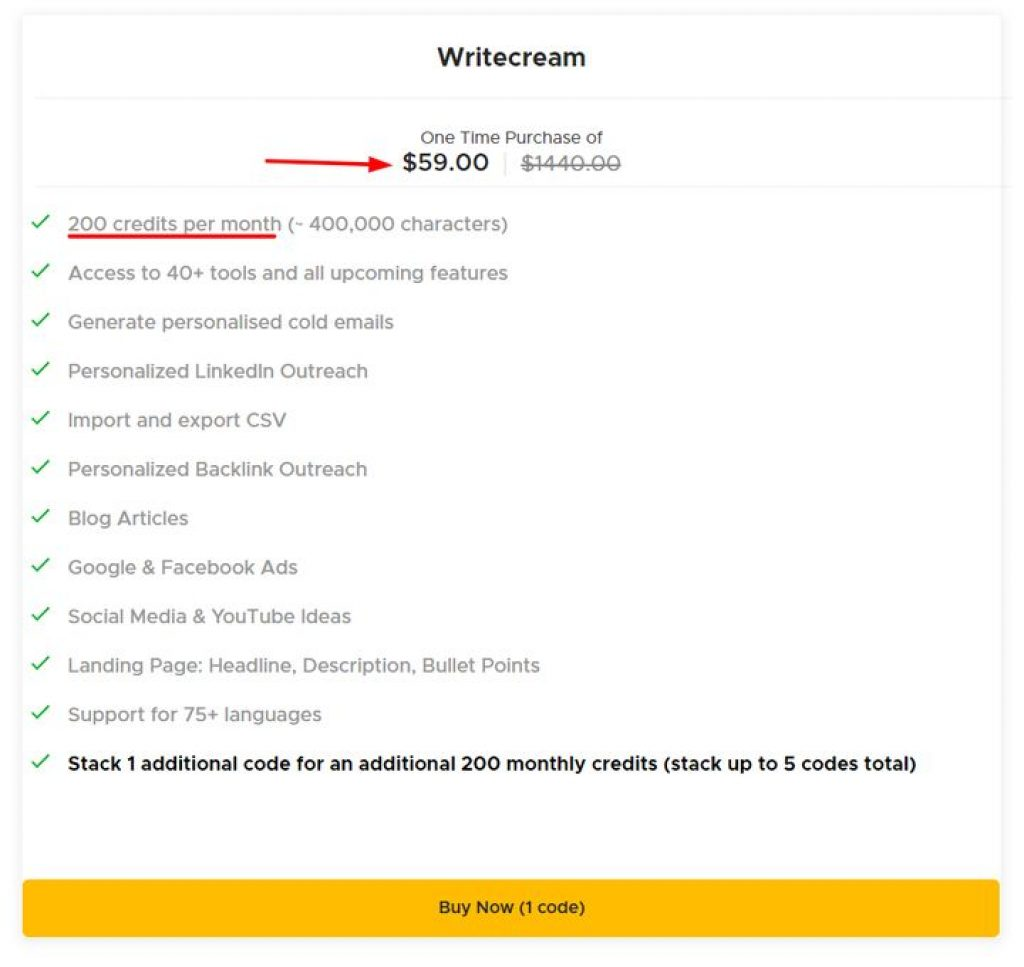Screen dimensions: 1024x967
Task: Click checkmark beside Import and export CSV
Action: [x=40, y=418]
